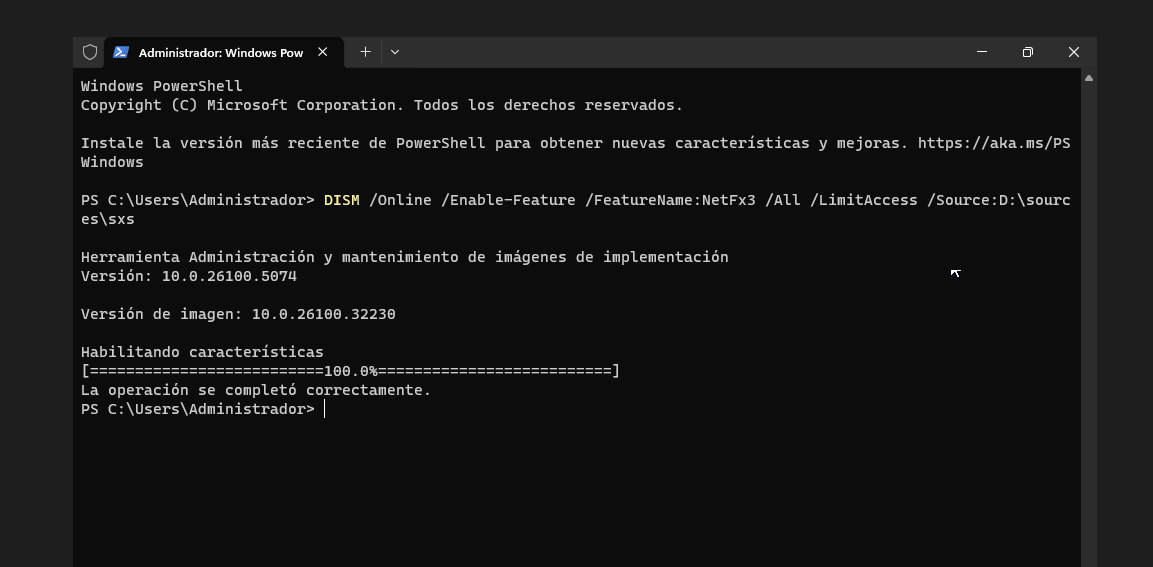
Task: Click the Copyright (C) Microsoft Corporation line
Action: click(382, 105)
